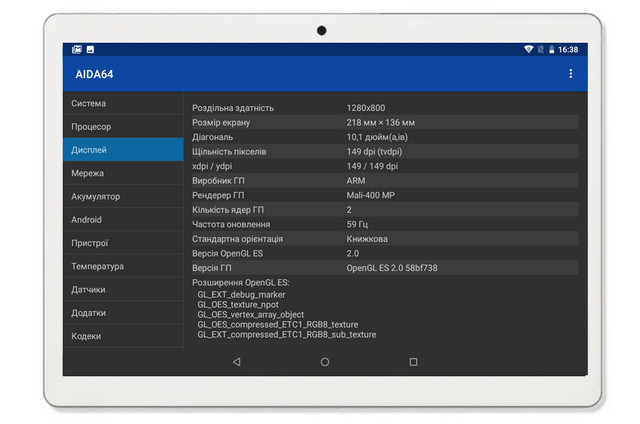The height and width of the screenshot is (424, 640).
Task: Tap the Android back navigation button
Action: point(236,362)
